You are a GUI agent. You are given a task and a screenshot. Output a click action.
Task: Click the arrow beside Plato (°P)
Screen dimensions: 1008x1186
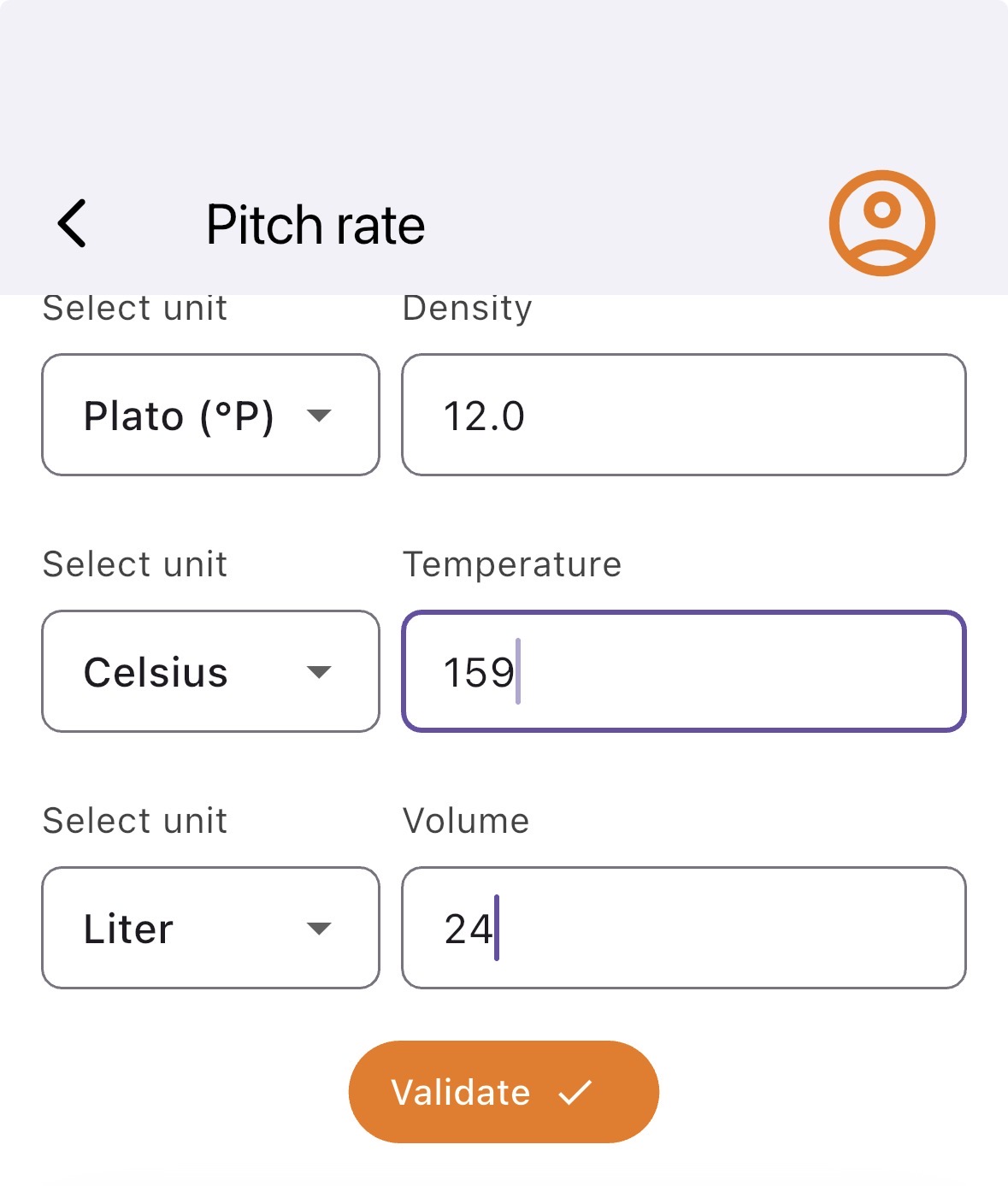pos(319,416)
